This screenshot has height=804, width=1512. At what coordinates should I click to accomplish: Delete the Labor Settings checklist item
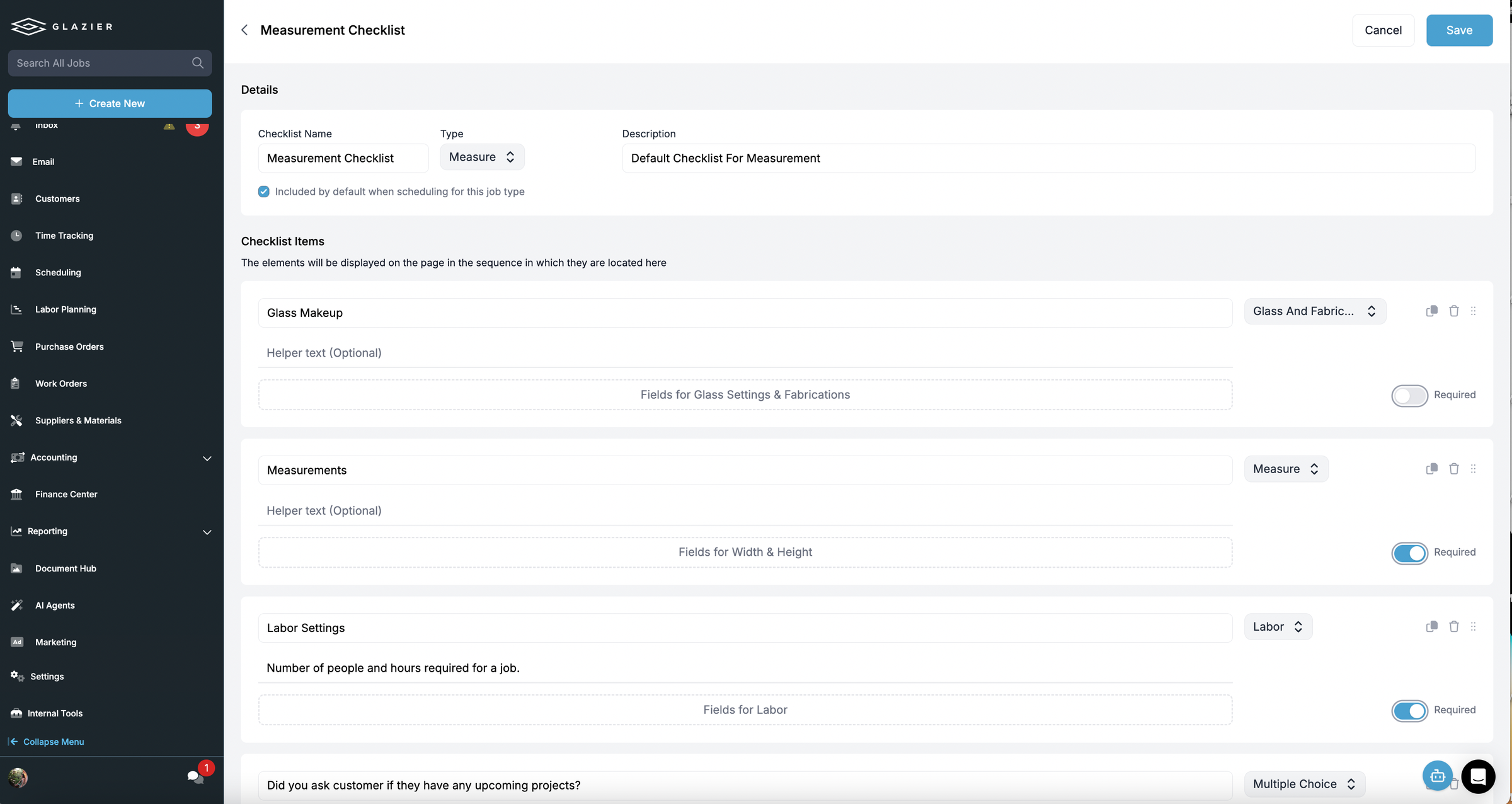click(1454, 626)
